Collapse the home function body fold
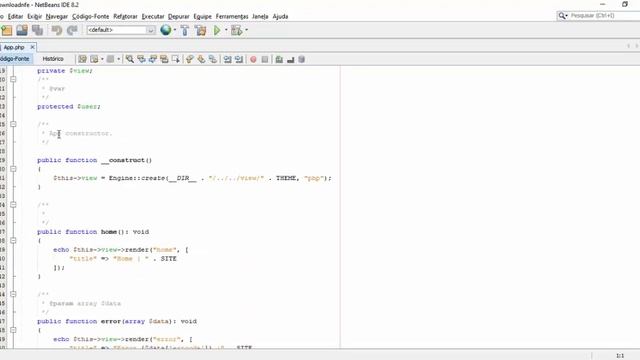640x360 pixels. tap(13, 241)
